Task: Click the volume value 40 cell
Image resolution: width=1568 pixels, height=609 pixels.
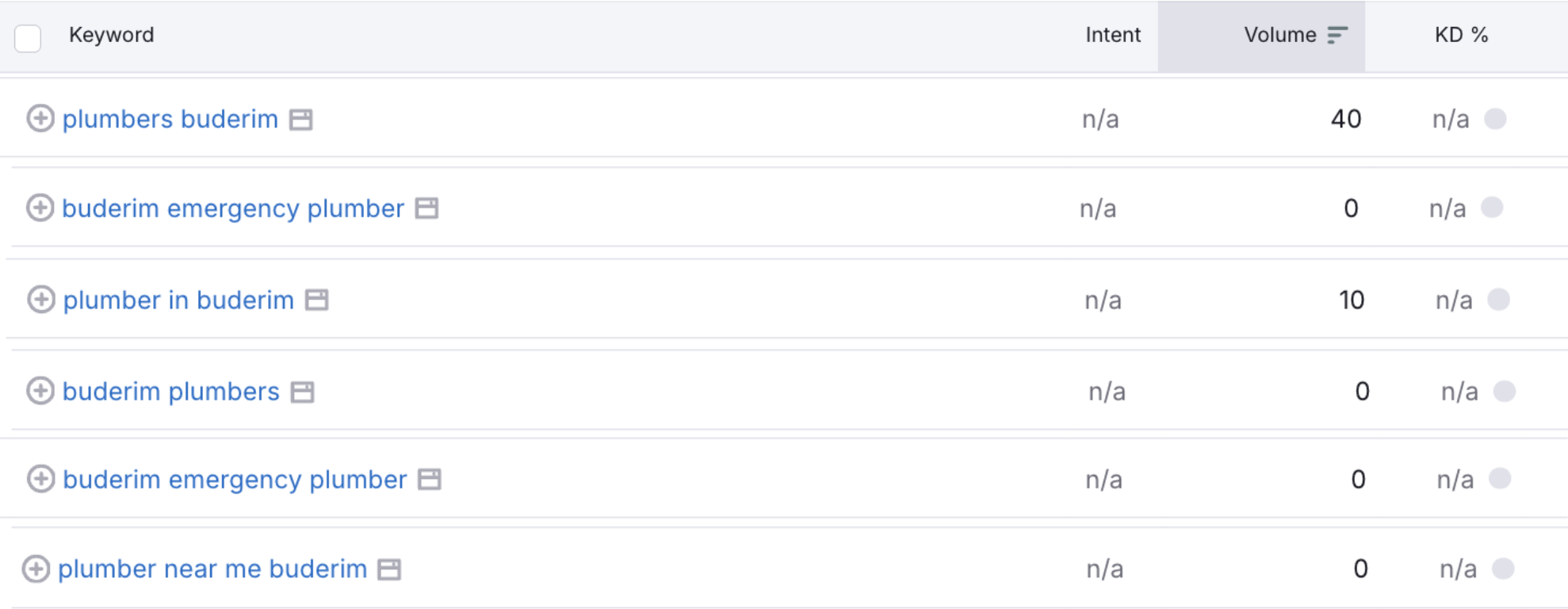Action: pos(1345,119)
